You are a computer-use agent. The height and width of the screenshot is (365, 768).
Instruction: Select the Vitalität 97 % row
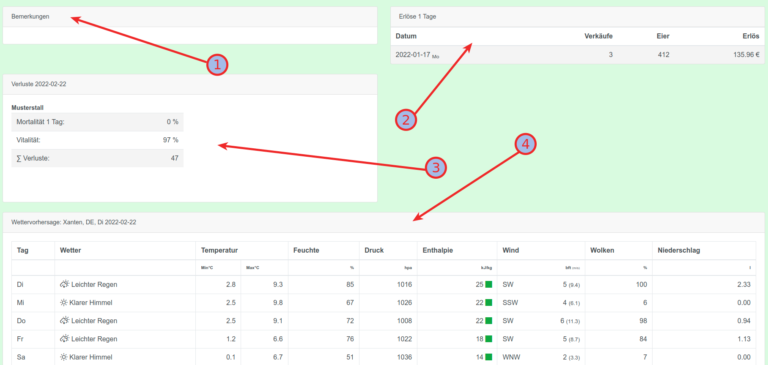(97, 140)
